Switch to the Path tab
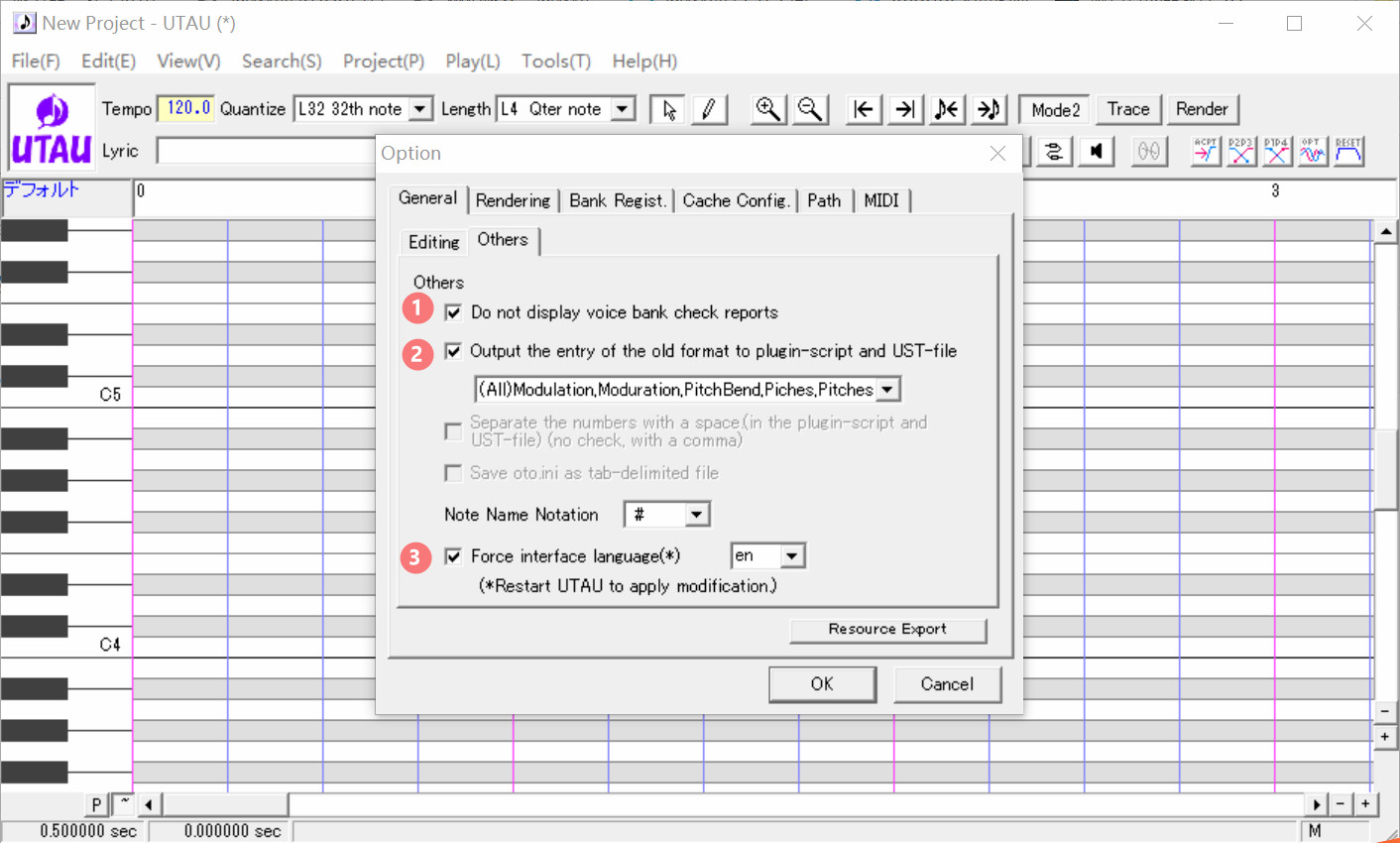 (824, 200)
